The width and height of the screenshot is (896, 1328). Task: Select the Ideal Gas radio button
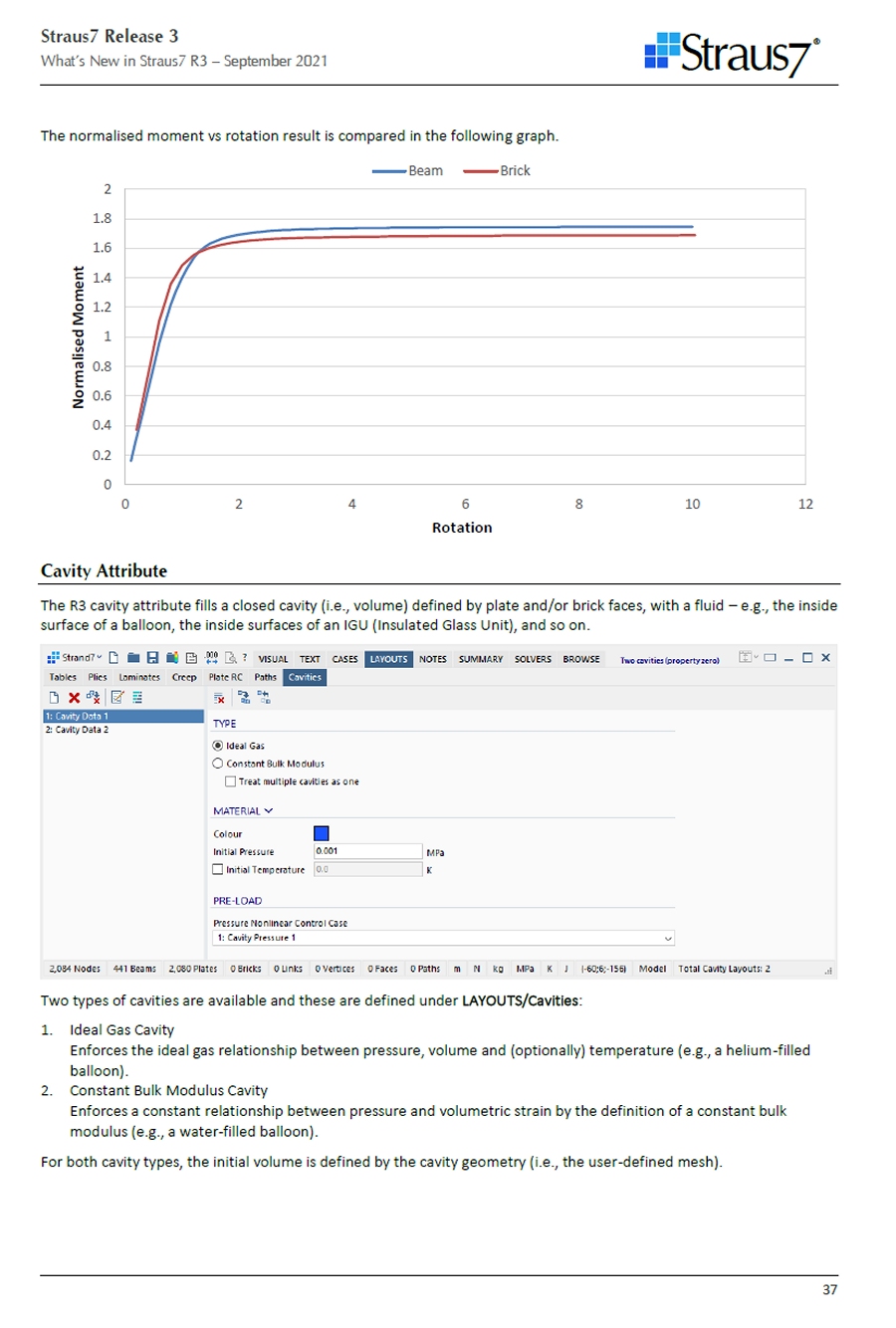click(219, 746)
